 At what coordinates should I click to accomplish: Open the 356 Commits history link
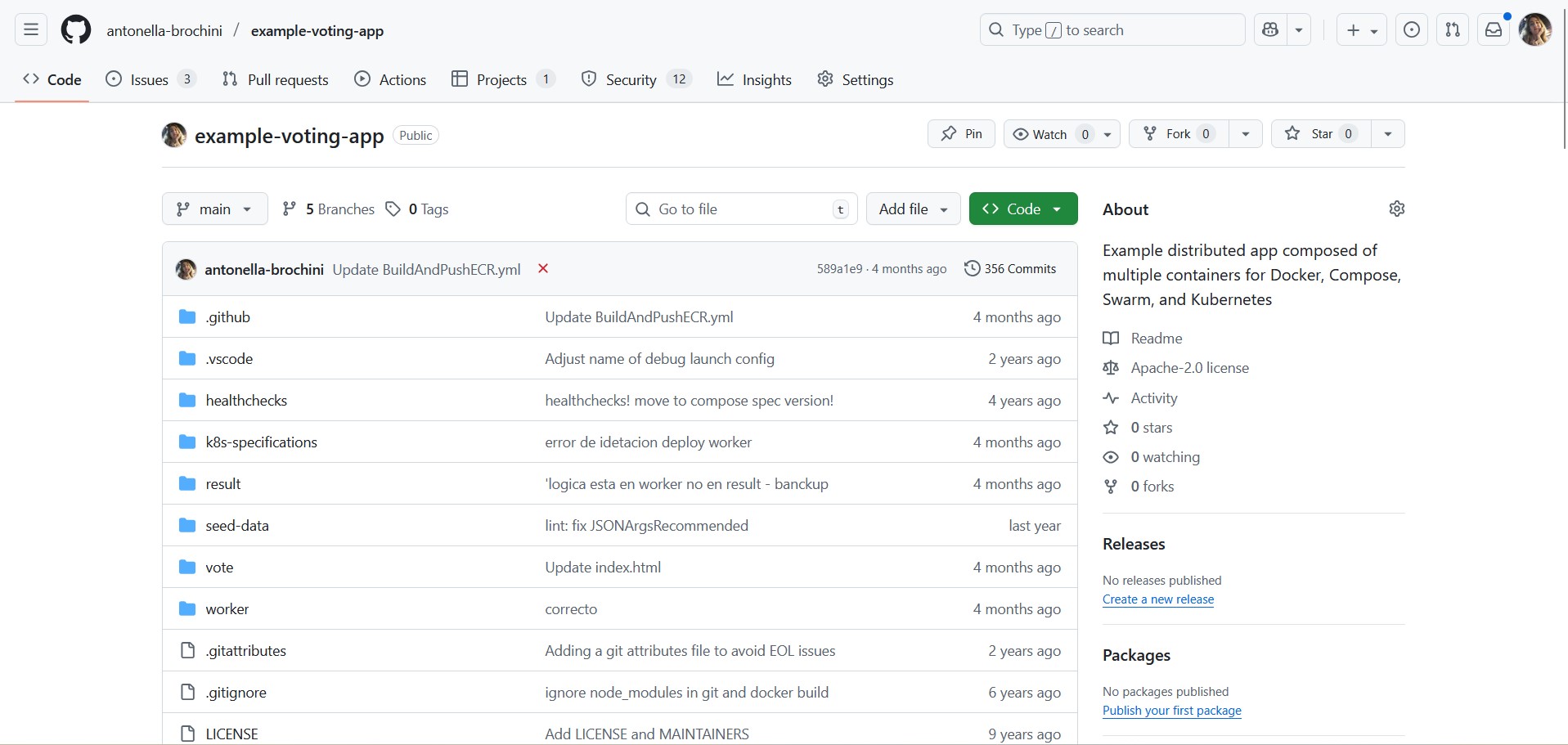(1010, 269)
